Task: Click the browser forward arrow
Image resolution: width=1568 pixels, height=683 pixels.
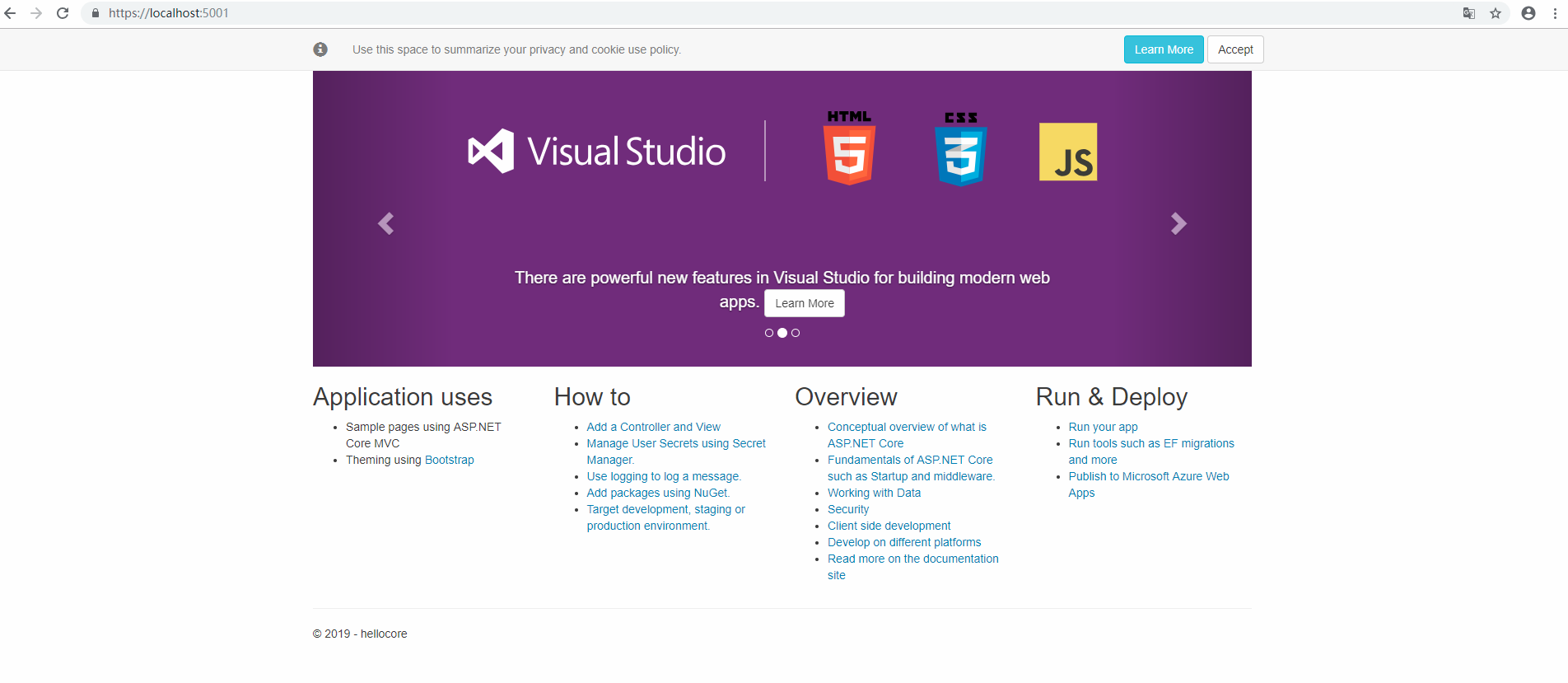Action: 36,13
